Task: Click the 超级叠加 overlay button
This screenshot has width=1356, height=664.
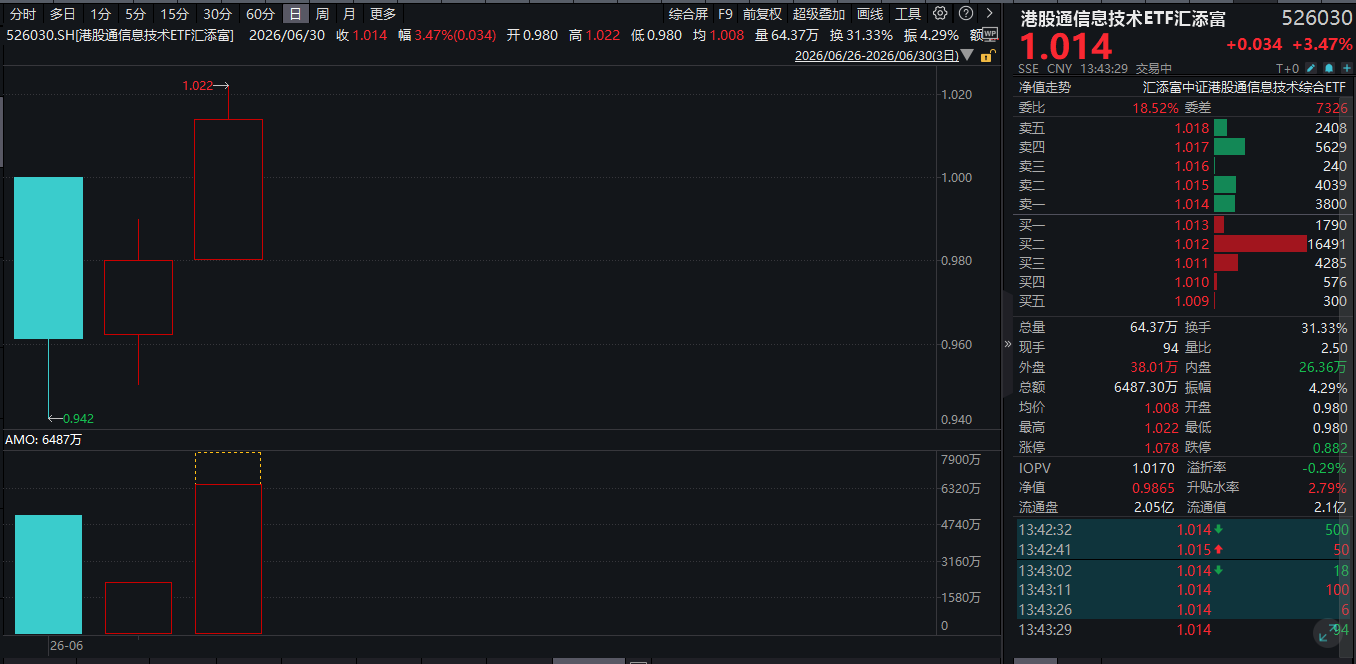Action: (818, 14)
